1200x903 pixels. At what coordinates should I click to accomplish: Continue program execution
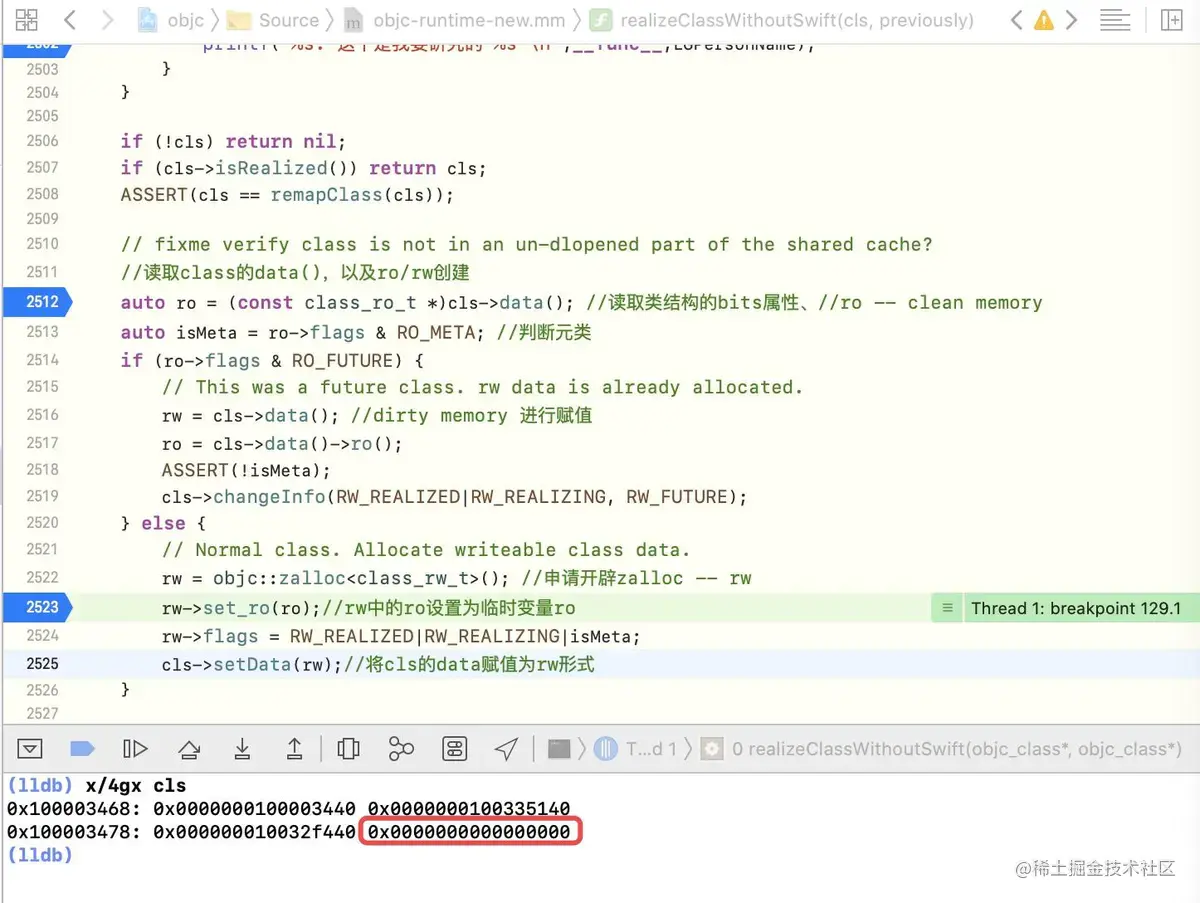click(x=135, y=748)
